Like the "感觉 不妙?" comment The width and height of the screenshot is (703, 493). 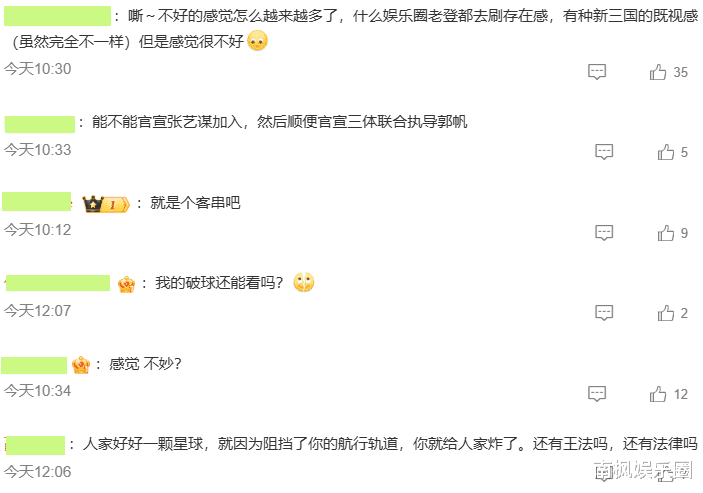658,394
